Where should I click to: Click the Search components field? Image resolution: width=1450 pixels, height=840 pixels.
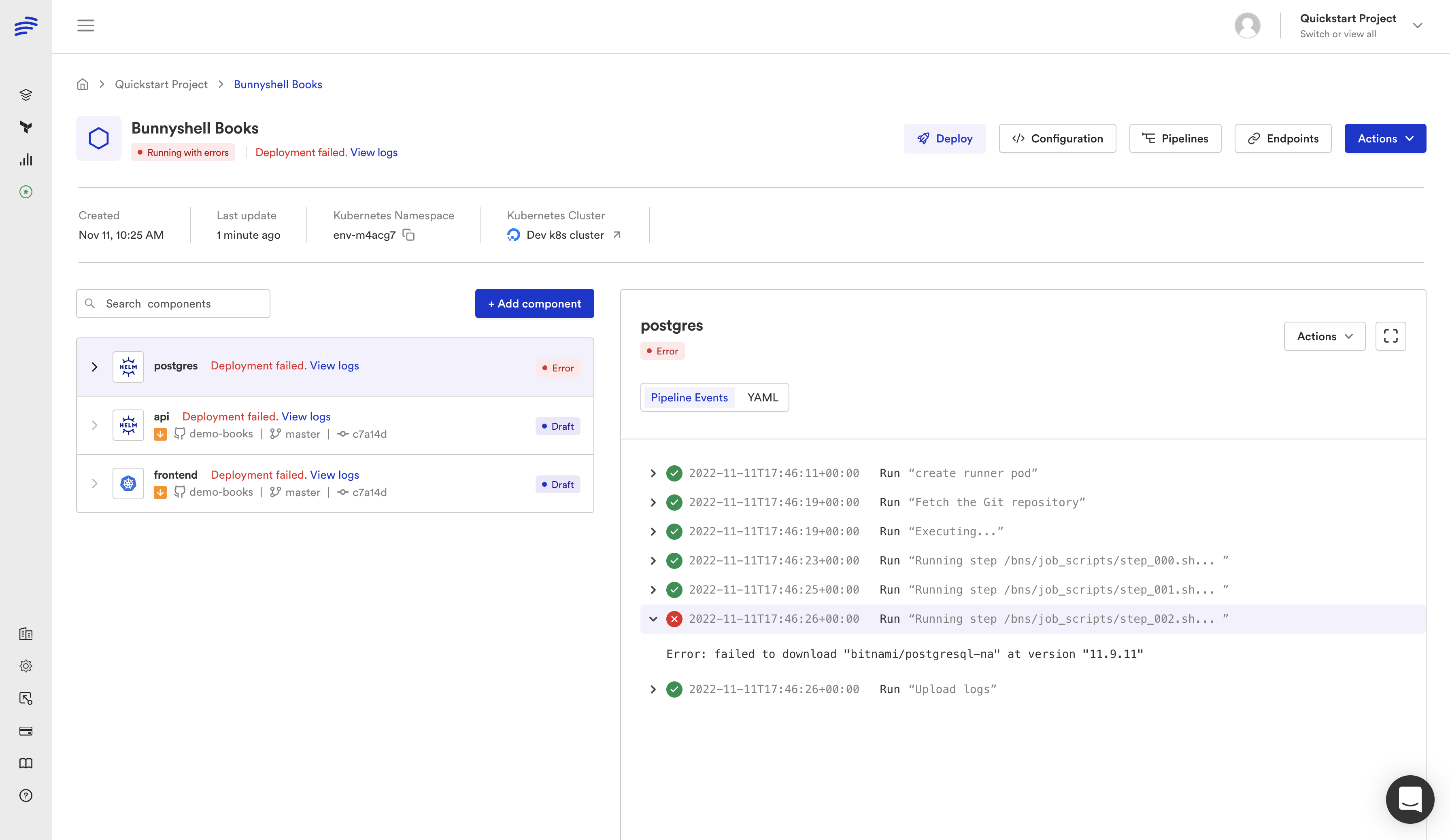coord(179,303)
